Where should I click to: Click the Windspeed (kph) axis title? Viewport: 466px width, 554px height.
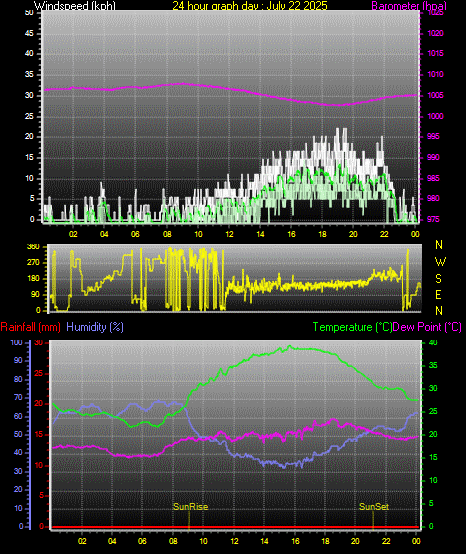[x=75, y=6]
